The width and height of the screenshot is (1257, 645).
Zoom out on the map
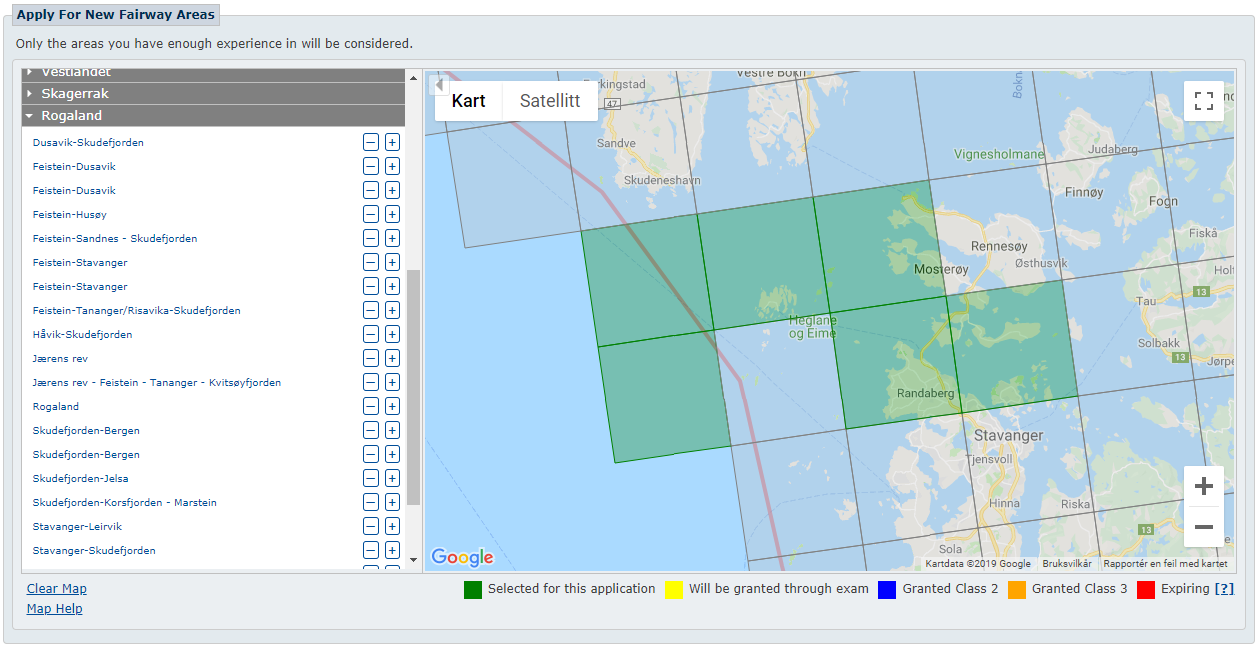click(1203, 527)
